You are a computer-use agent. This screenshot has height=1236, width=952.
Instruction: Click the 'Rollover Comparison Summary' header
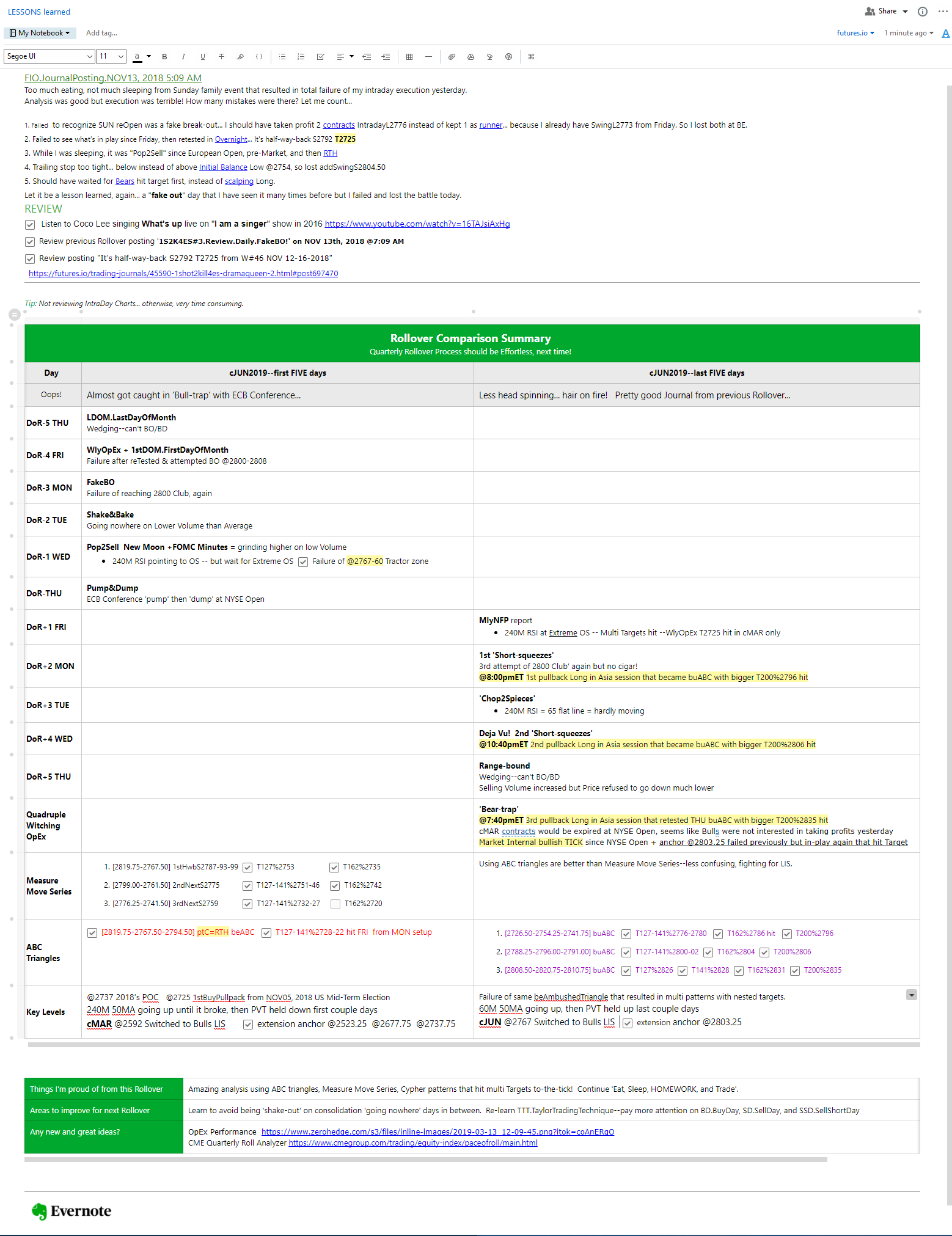tap(471, 338)
